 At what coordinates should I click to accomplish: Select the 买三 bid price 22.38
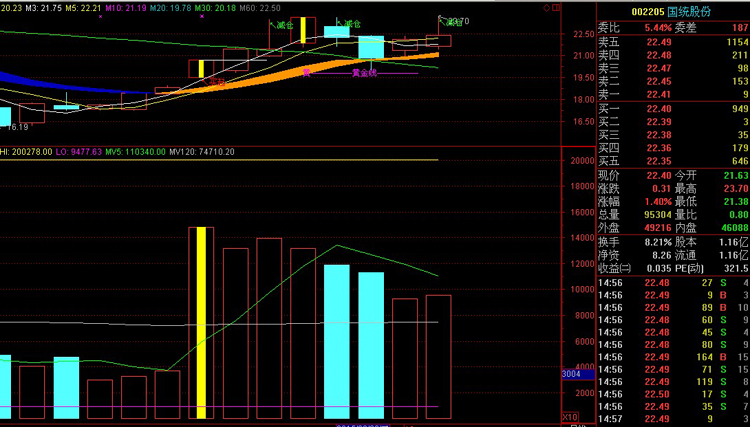click(659, 135)
